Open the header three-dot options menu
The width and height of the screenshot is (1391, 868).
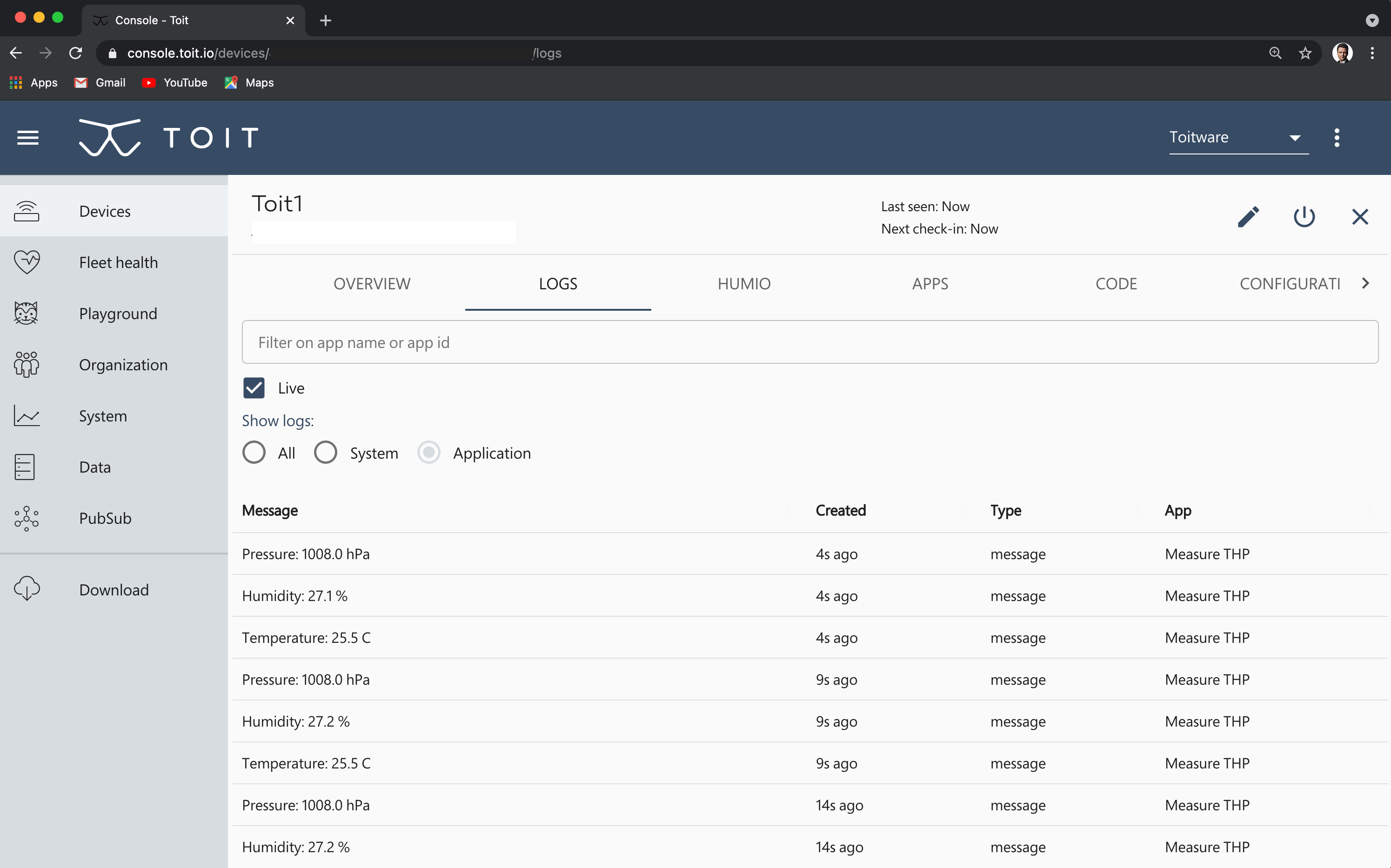[1337, 138]
